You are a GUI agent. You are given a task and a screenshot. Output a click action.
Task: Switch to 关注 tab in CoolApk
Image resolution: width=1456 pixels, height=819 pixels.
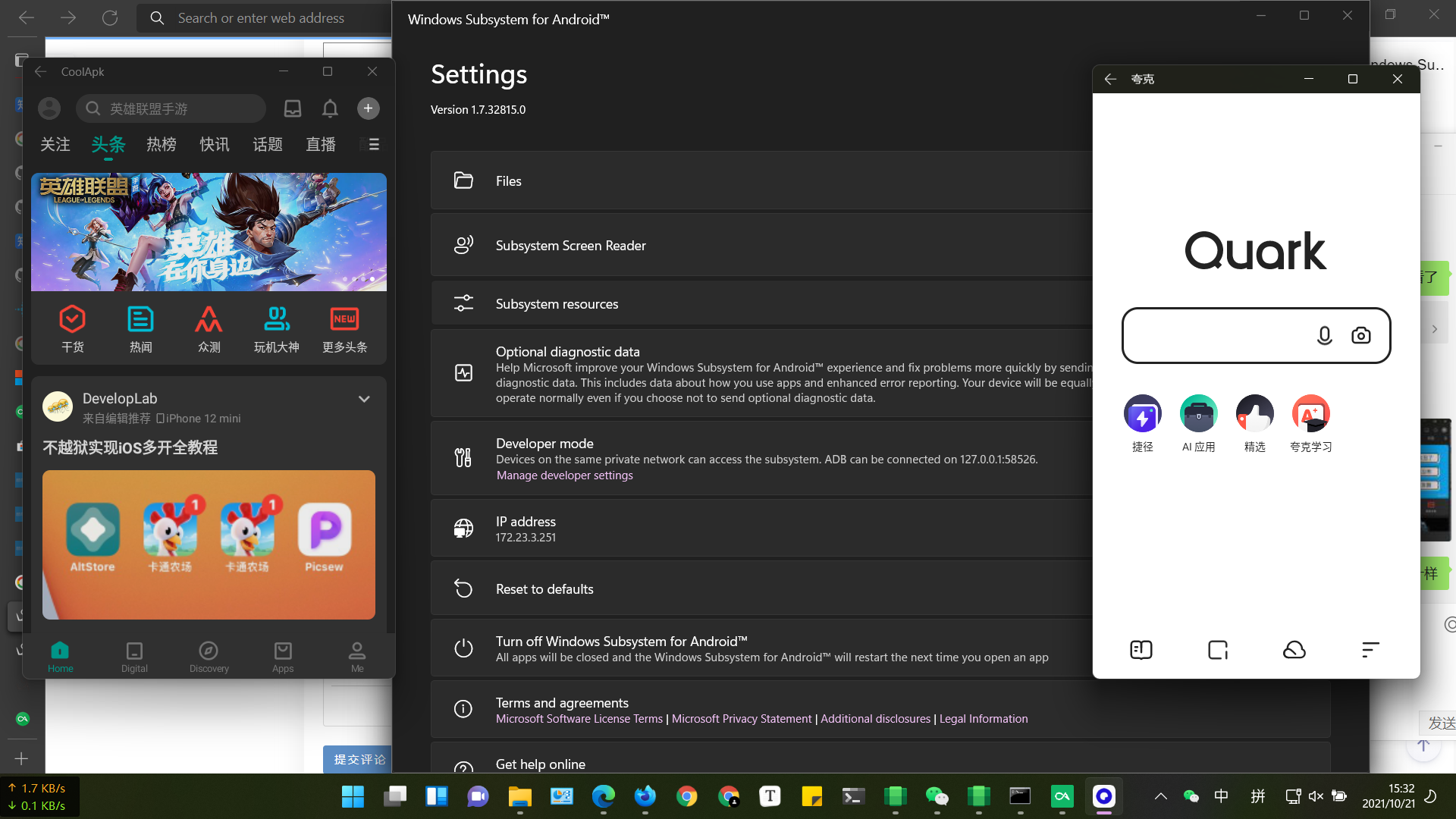[55, 144]
